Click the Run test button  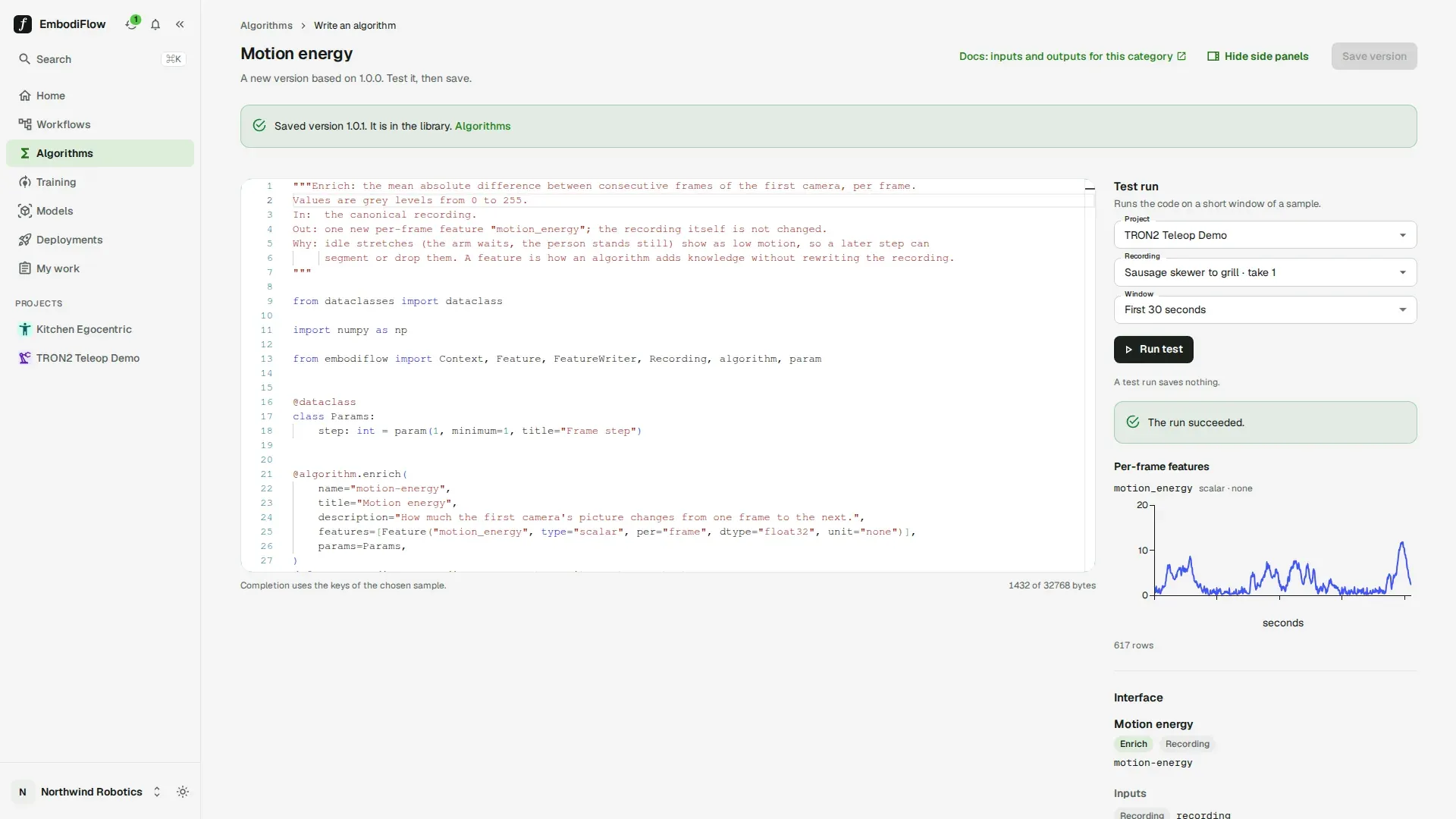[1153, 350]
